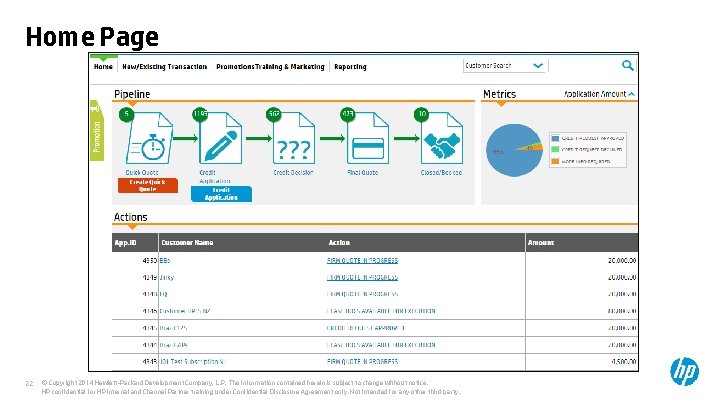Open Firm Quote In Progress link for app 4349
The height and width of the screenshot is (405, 720).
click(362, 278)
